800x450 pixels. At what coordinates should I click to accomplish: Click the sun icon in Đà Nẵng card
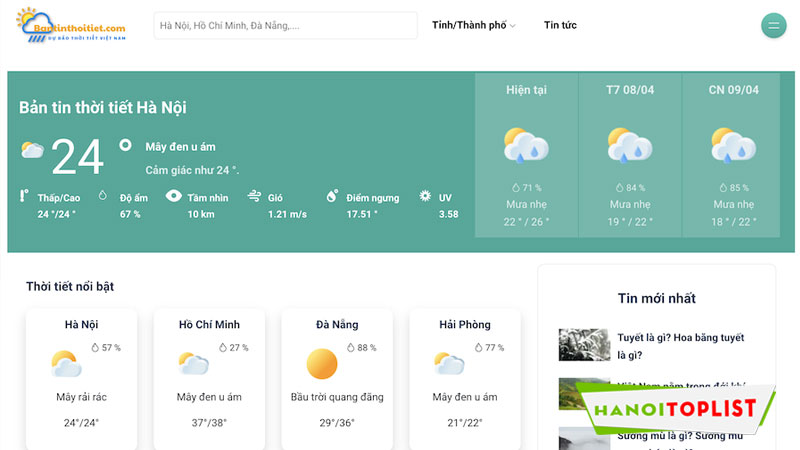[x=322, y=363]
